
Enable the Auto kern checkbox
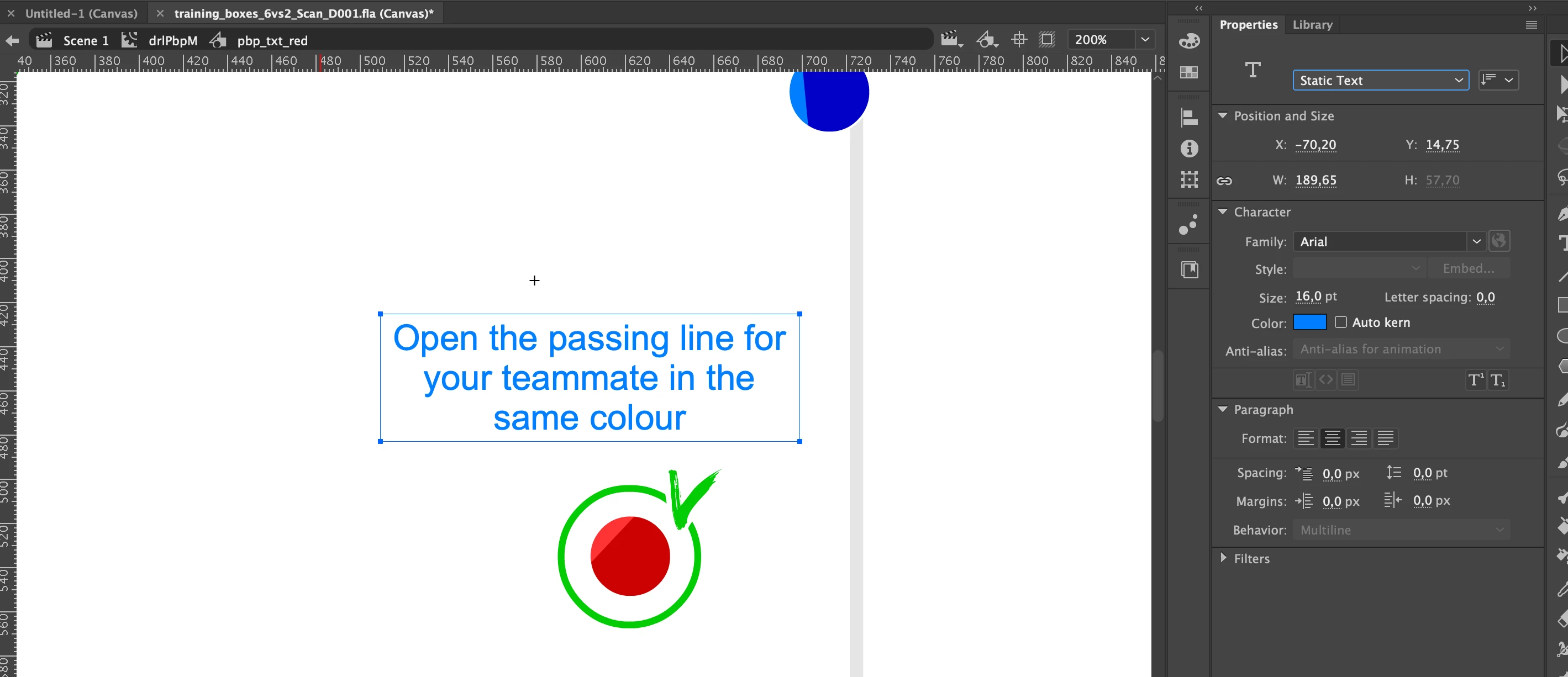[x=1340, y=322]
